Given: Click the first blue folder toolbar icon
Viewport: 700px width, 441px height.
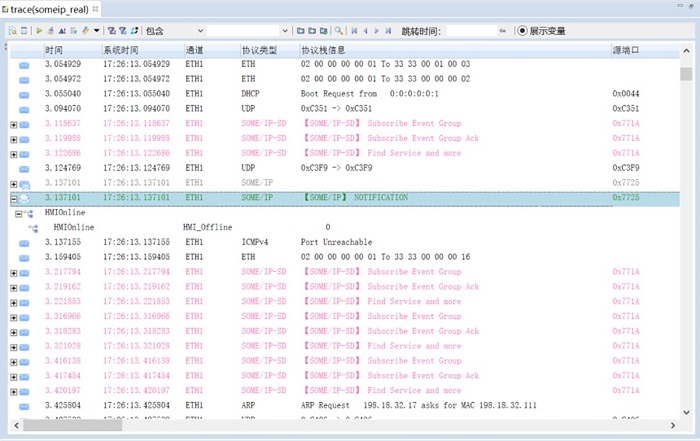Looking at the screenshot, I should (x=300, y=31).
